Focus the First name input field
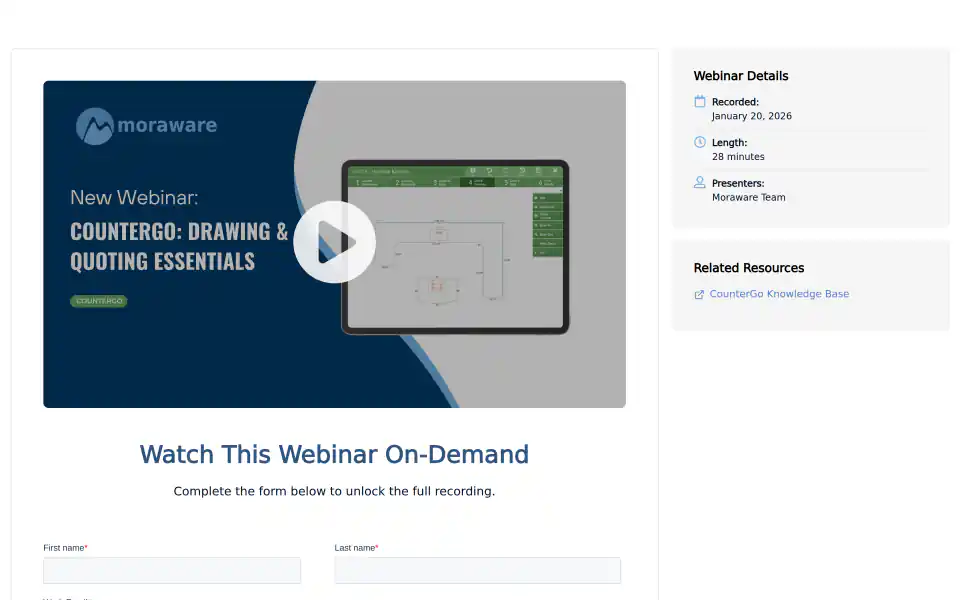960x600 pixels. click(172, 570)
